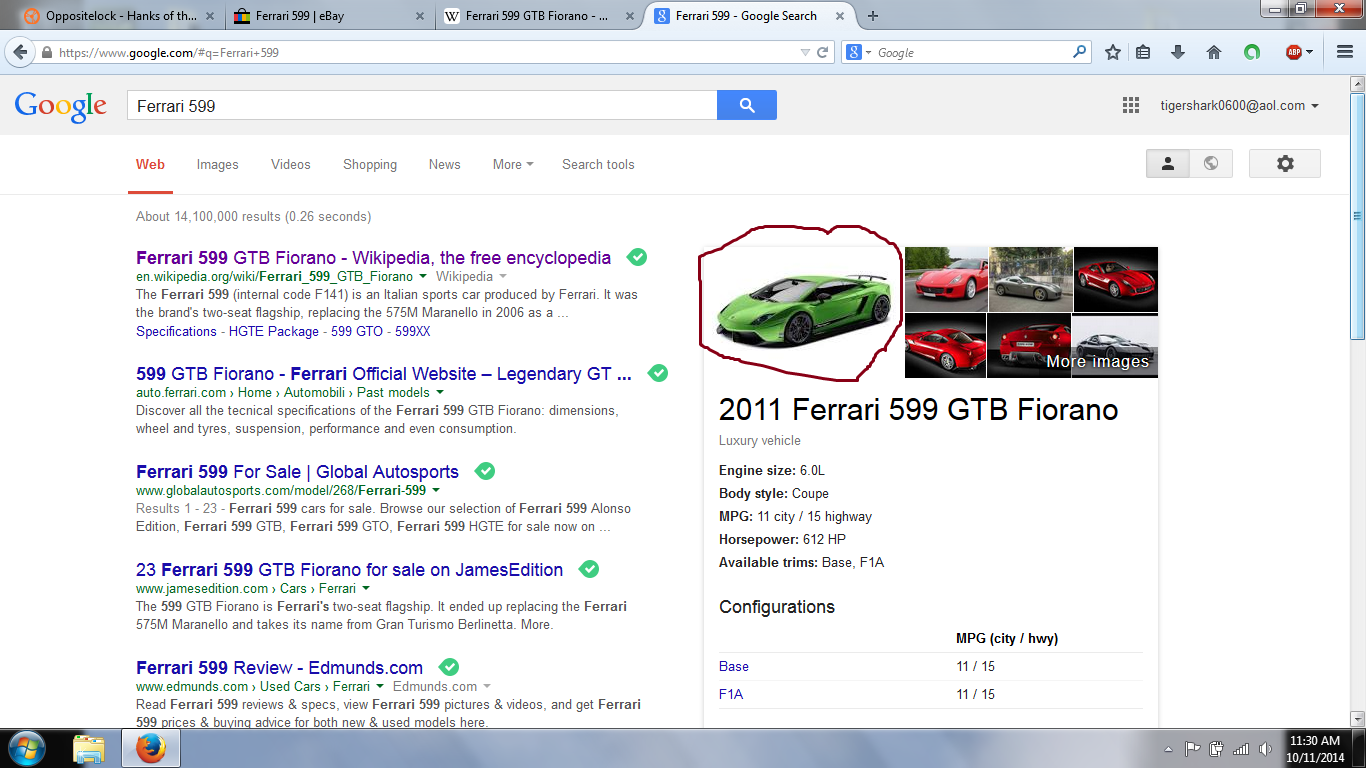Hide personal results with globe toggle
The height and width of the screenshot is (769, 1366).
click(x=1211, y=164)
